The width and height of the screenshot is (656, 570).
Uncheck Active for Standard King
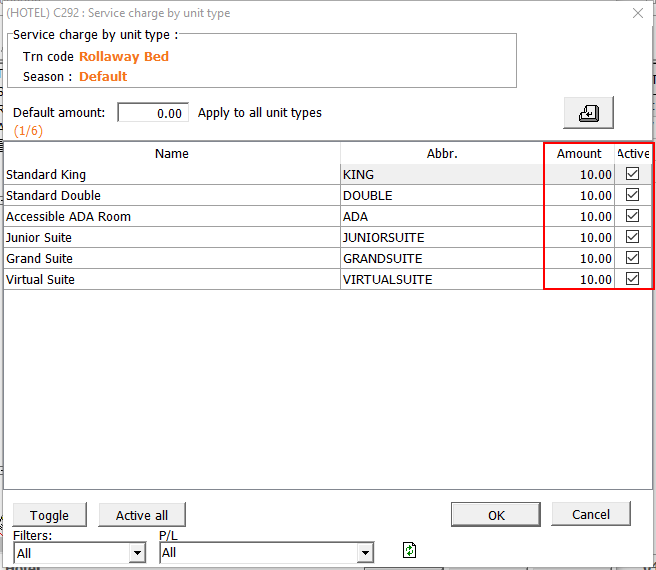(632, 174)
